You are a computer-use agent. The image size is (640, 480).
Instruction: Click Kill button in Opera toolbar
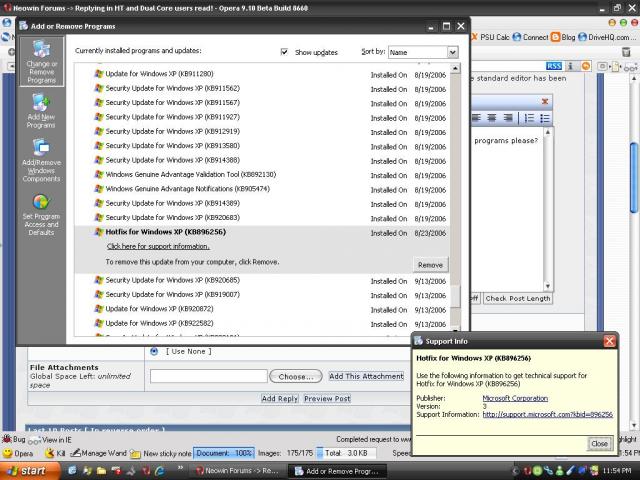pyautogui.click(x=55, y=453)
